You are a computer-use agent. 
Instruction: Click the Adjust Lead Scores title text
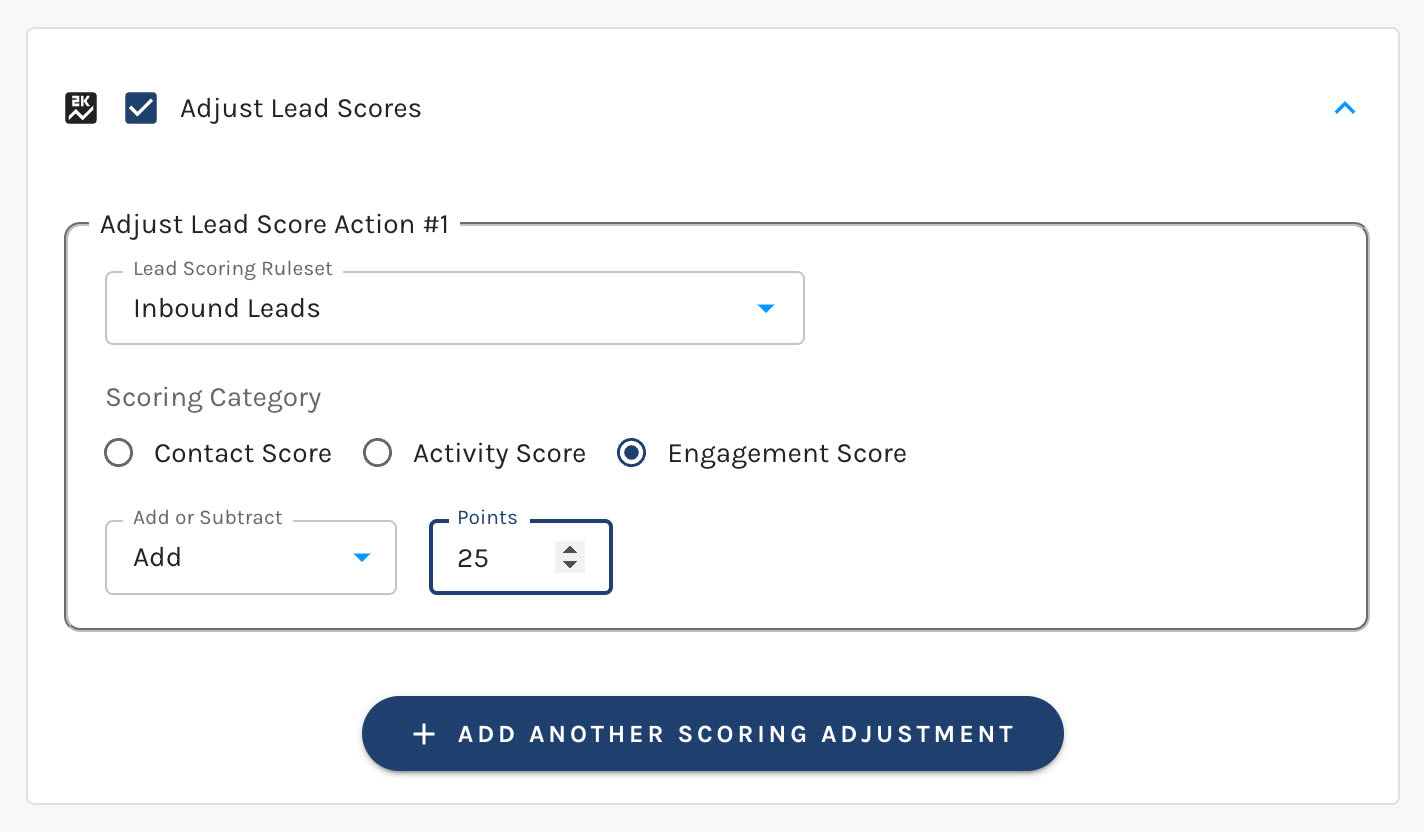click(x=300, y=108)
